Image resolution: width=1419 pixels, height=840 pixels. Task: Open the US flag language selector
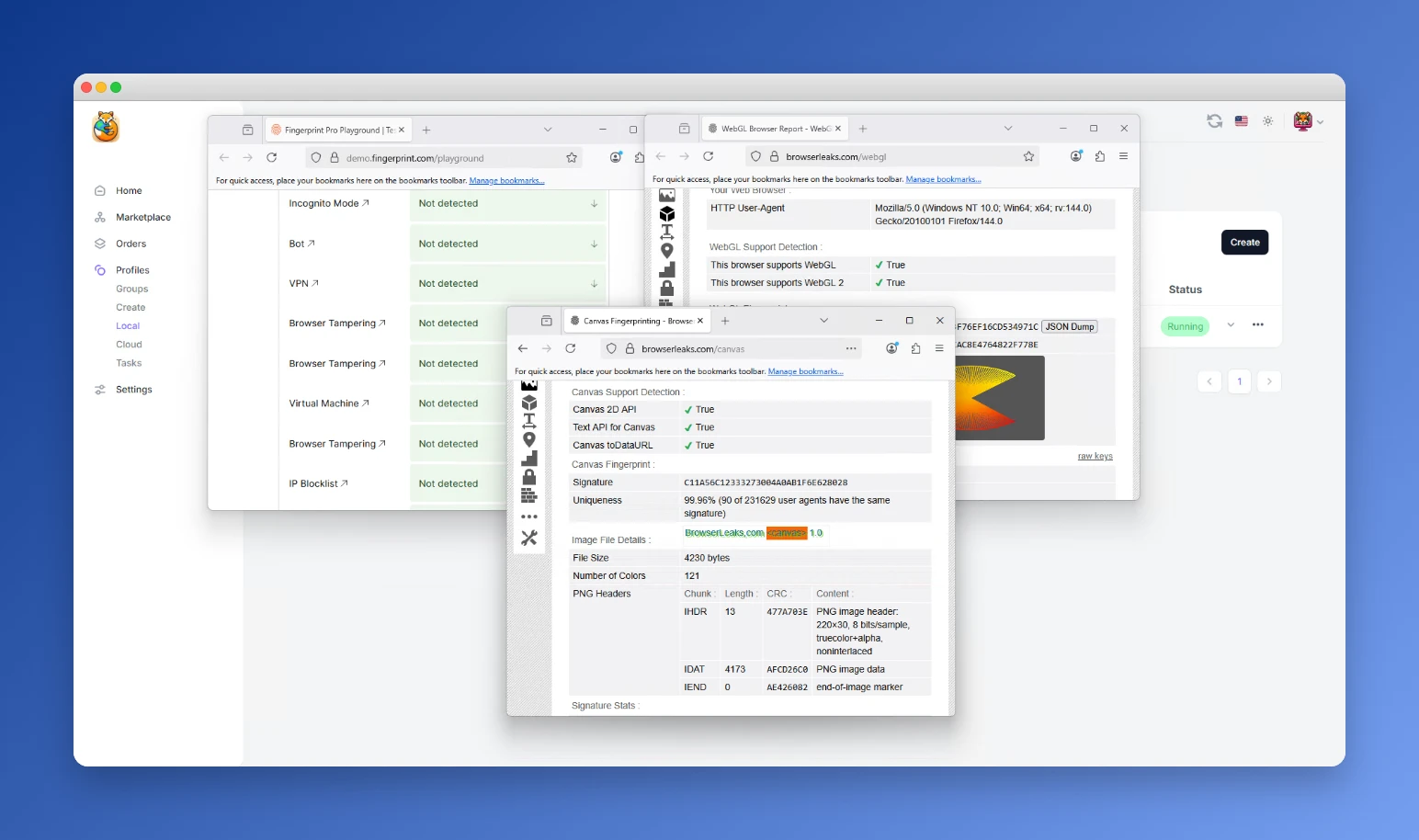pyautogui.click(x=1241, y=120)
